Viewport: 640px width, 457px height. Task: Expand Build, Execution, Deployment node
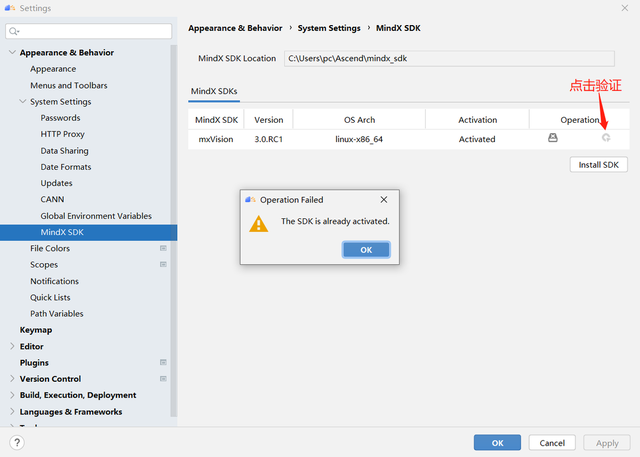pyautogui.click(x=12, y=395)
